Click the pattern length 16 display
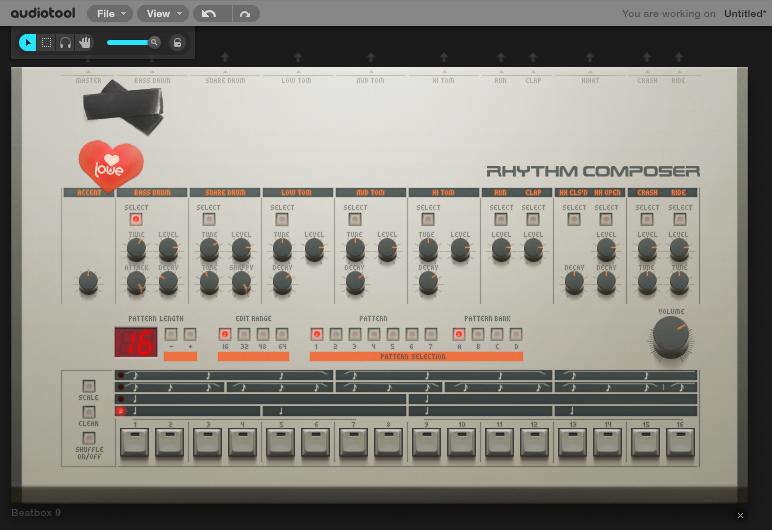This screenshot has width=772, height=530. pos(136,342)
